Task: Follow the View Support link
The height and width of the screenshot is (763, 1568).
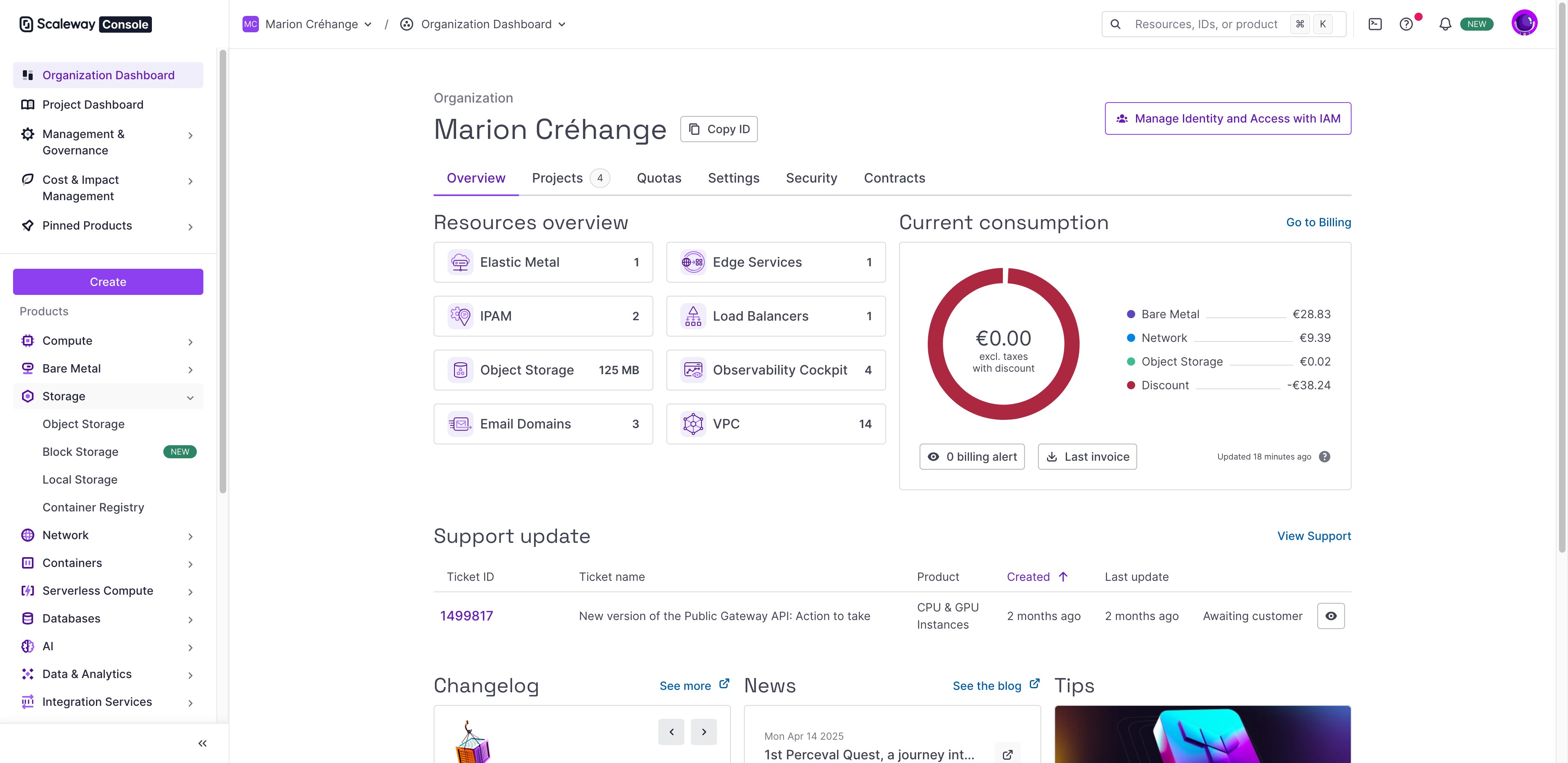Action: point(1314,536)
